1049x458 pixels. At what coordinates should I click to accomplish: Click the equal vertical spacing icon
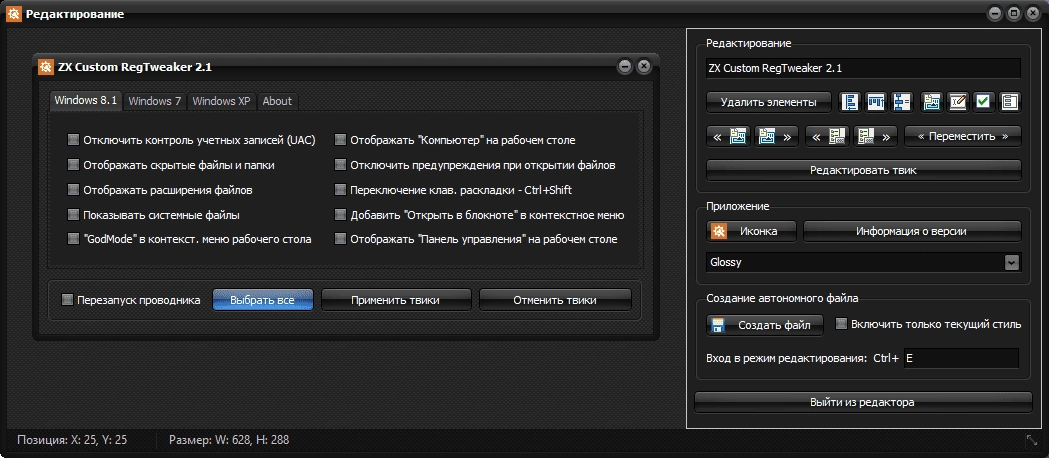[x=902, y=102]
